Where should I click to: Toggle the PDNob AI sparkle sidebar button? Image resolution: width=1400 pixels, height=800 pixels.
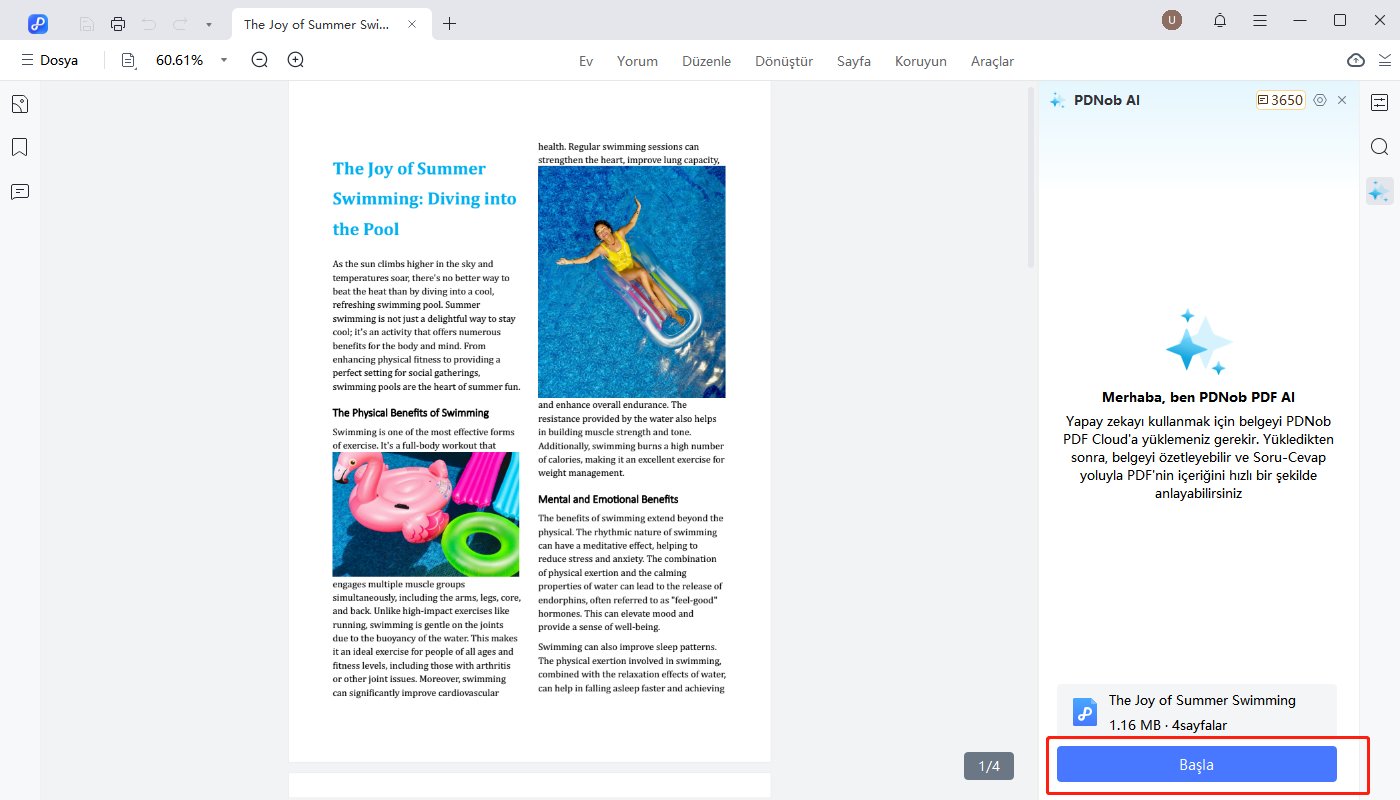1379,191
